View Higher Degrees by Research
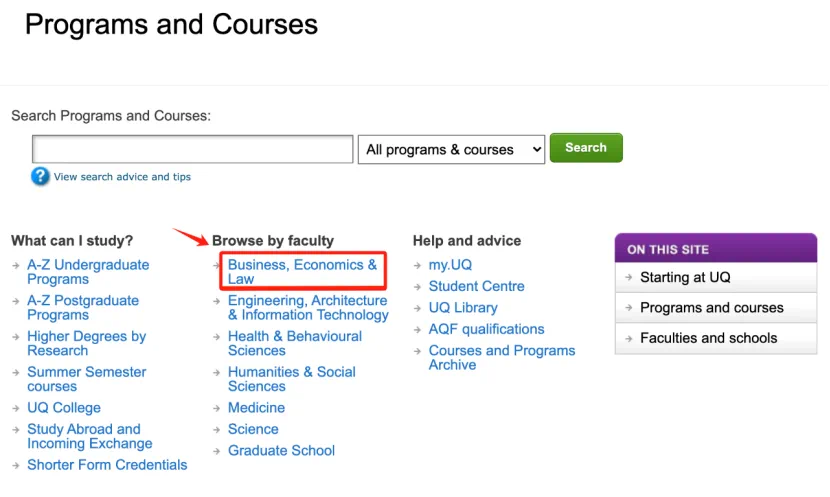The height and width of the screenshot is (497, 830). point(86,343)
